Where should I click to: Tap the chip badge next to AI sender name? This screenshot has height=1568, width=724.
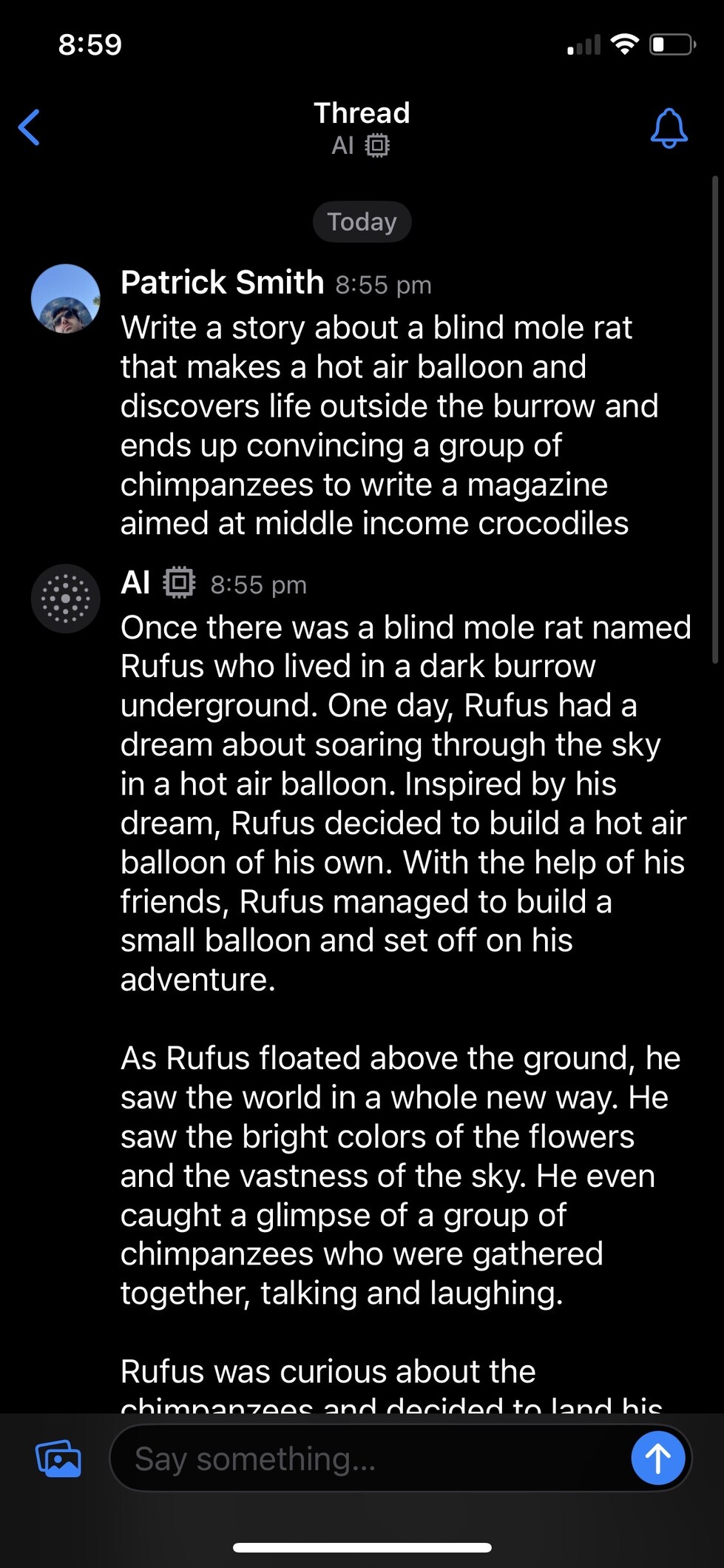point(179,582)
